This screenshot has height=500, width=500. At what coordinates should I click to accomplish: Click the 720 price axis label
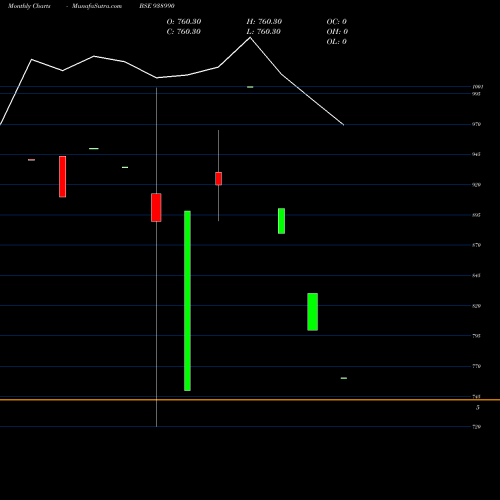pyautogui.click(x=476, y=427)
